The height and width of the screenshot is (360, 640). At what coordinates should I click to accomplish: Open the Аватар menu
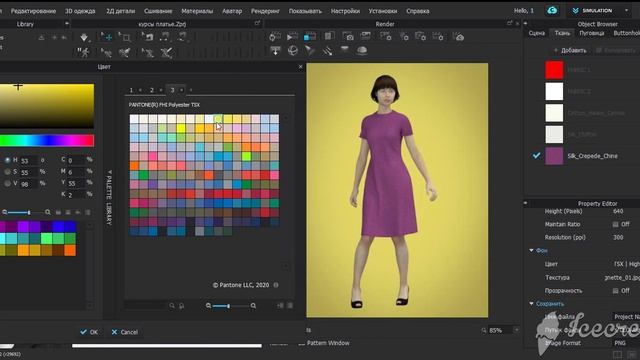pos(232,11)
